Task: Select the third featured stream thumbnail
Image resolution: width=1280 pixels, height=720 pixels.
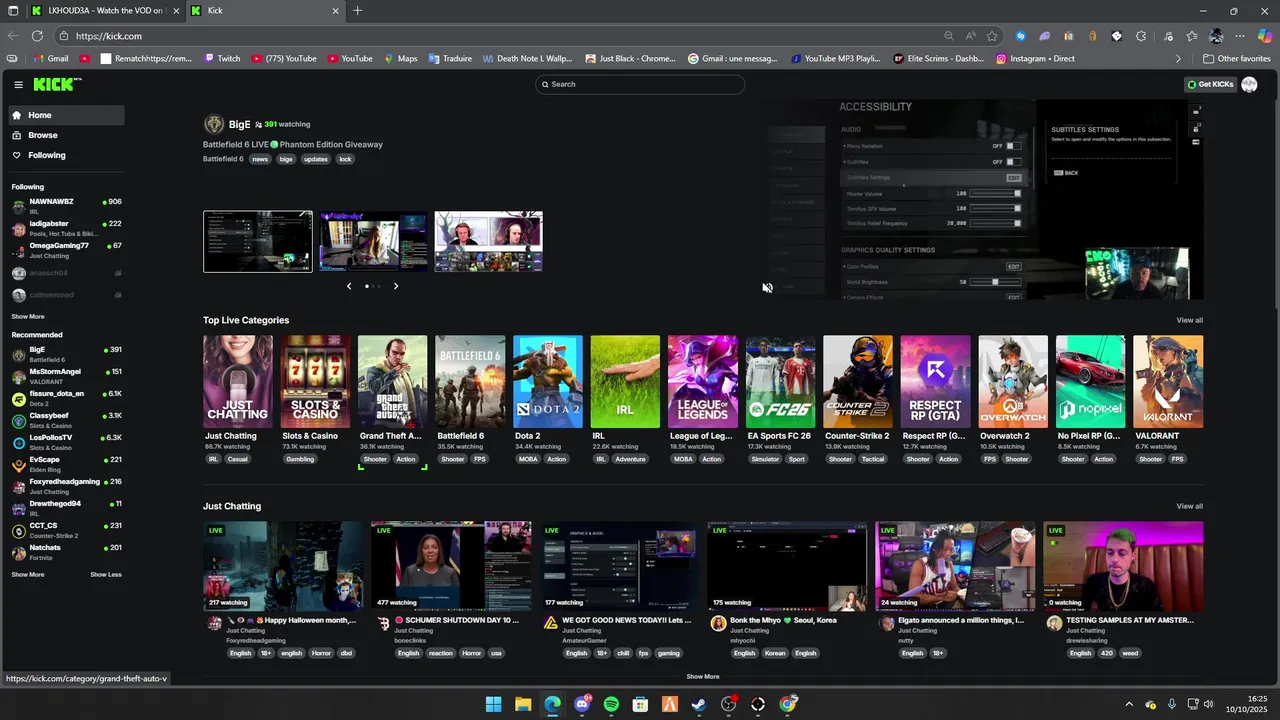Action: tap(489, 241)
